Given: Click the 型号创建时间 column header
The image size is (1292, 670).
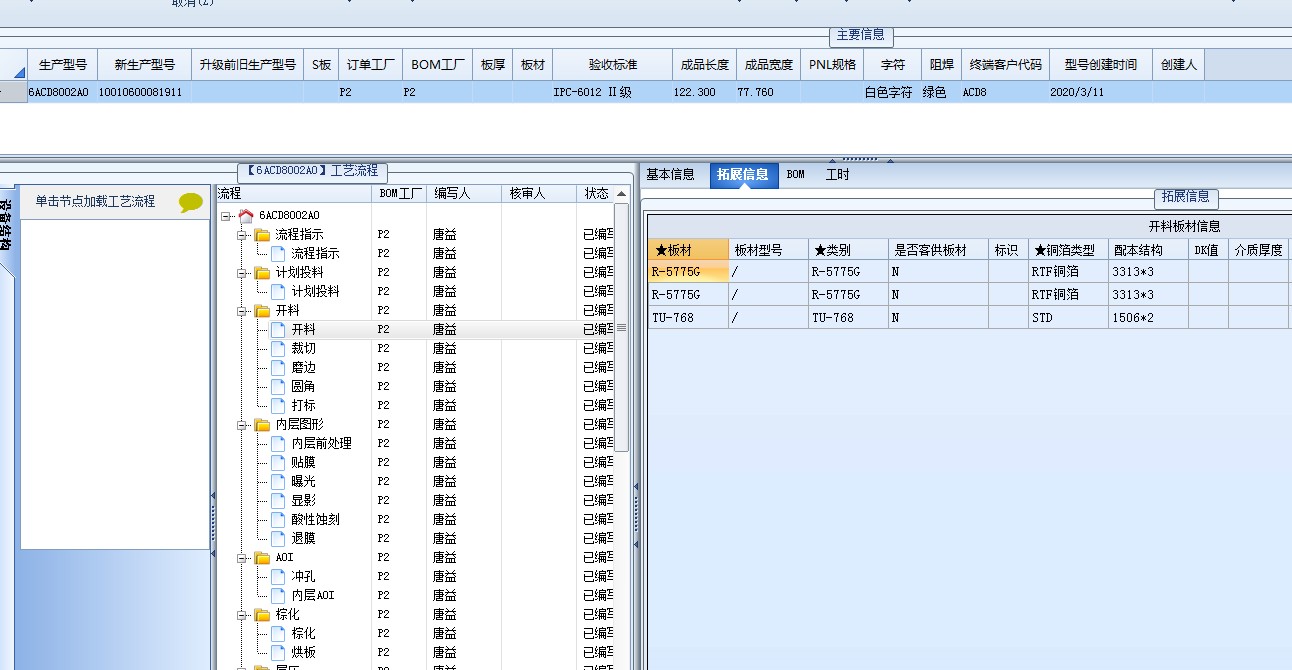Looking at the screenshot, I should click(x=1100, y=64).
